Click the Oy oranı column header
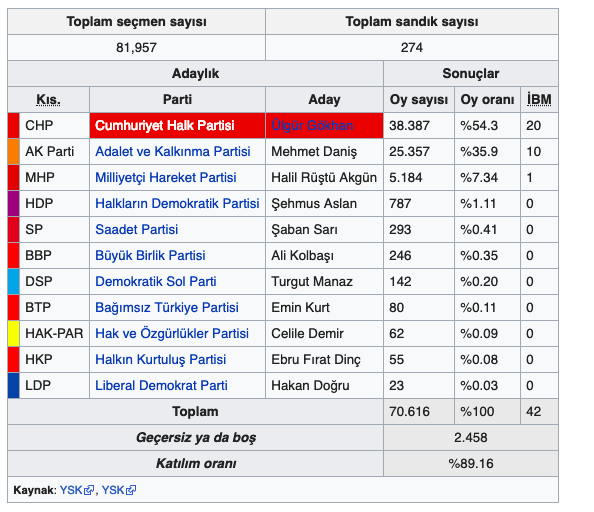The image size is (594, 512). click(x=487, y=100)
